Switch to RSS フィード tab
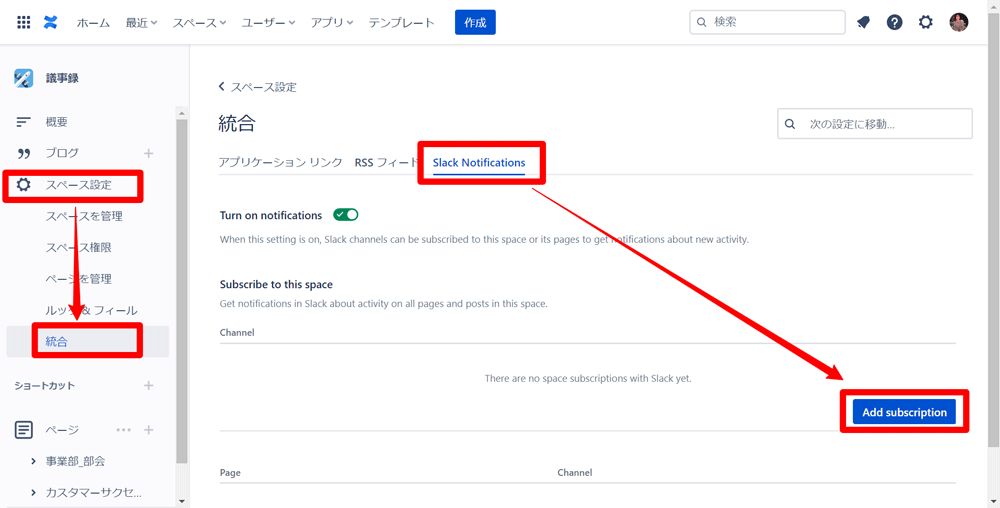 coord(386,163)
